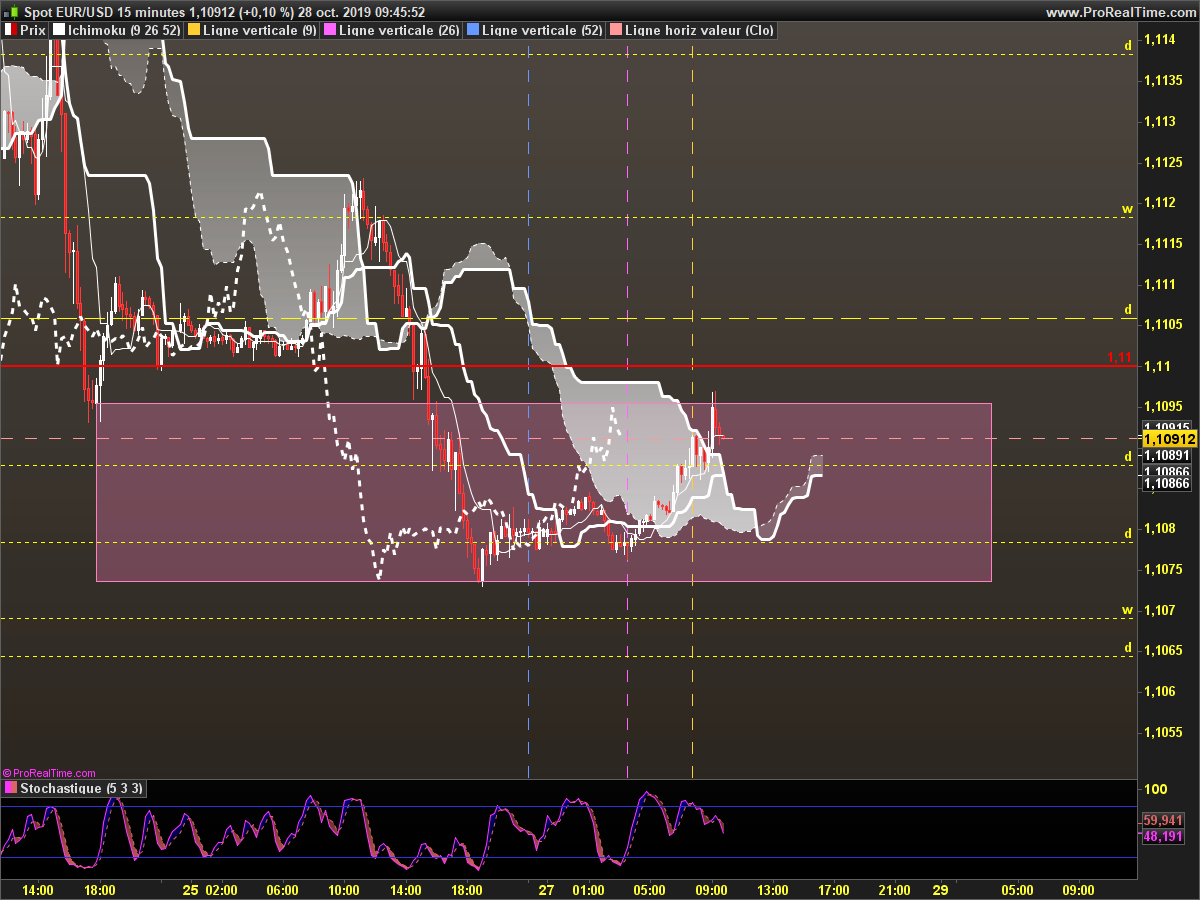Click the 06:00 time axis label

pyautogui.click(x=283, y=889)
